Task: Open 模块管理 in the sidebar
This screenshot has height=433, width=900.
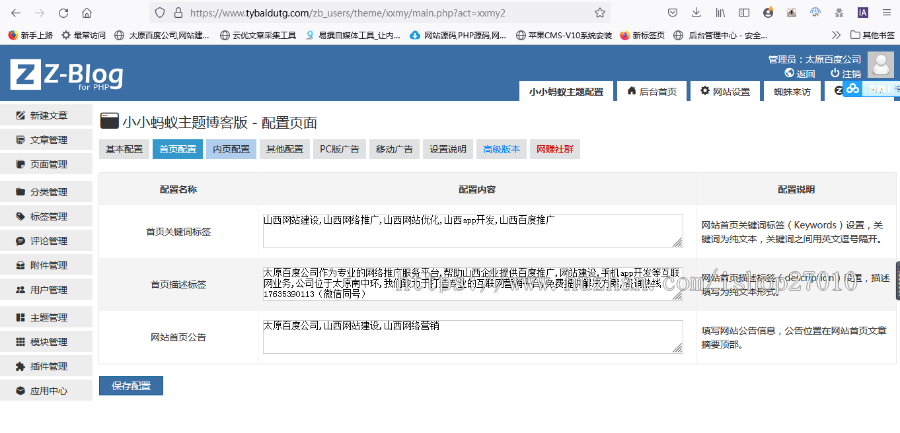Action: [46, 342]
